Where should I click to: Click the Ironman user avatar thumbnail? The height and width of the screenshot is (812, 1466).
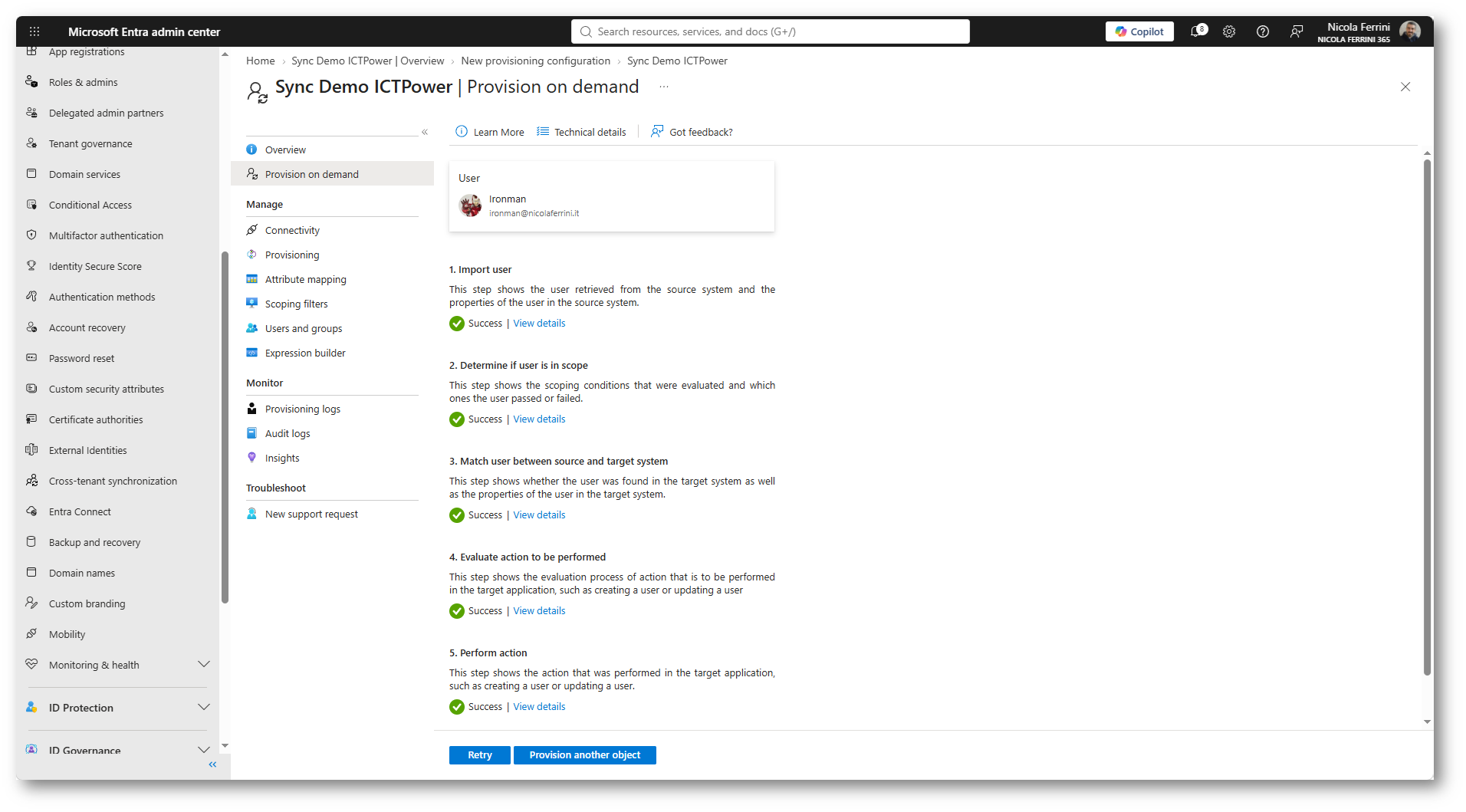(470, 205)
